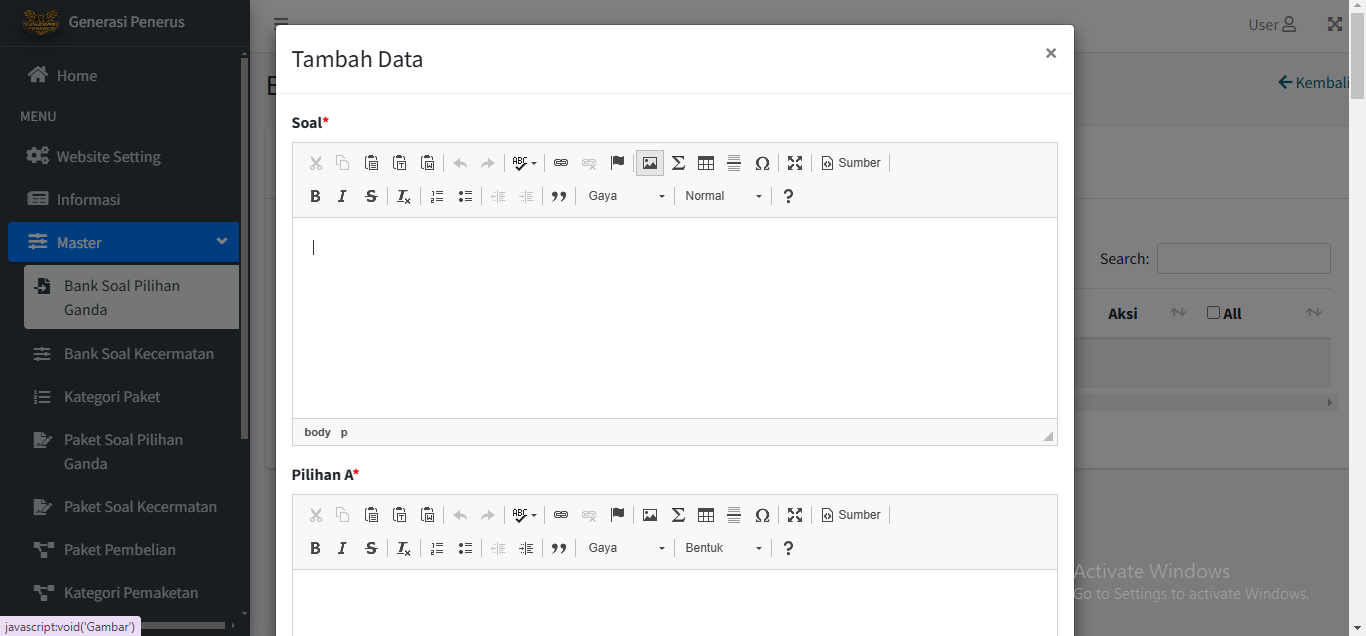Insert link in Pilihan A editor
1366x636 pixels.
pos(561,515)
